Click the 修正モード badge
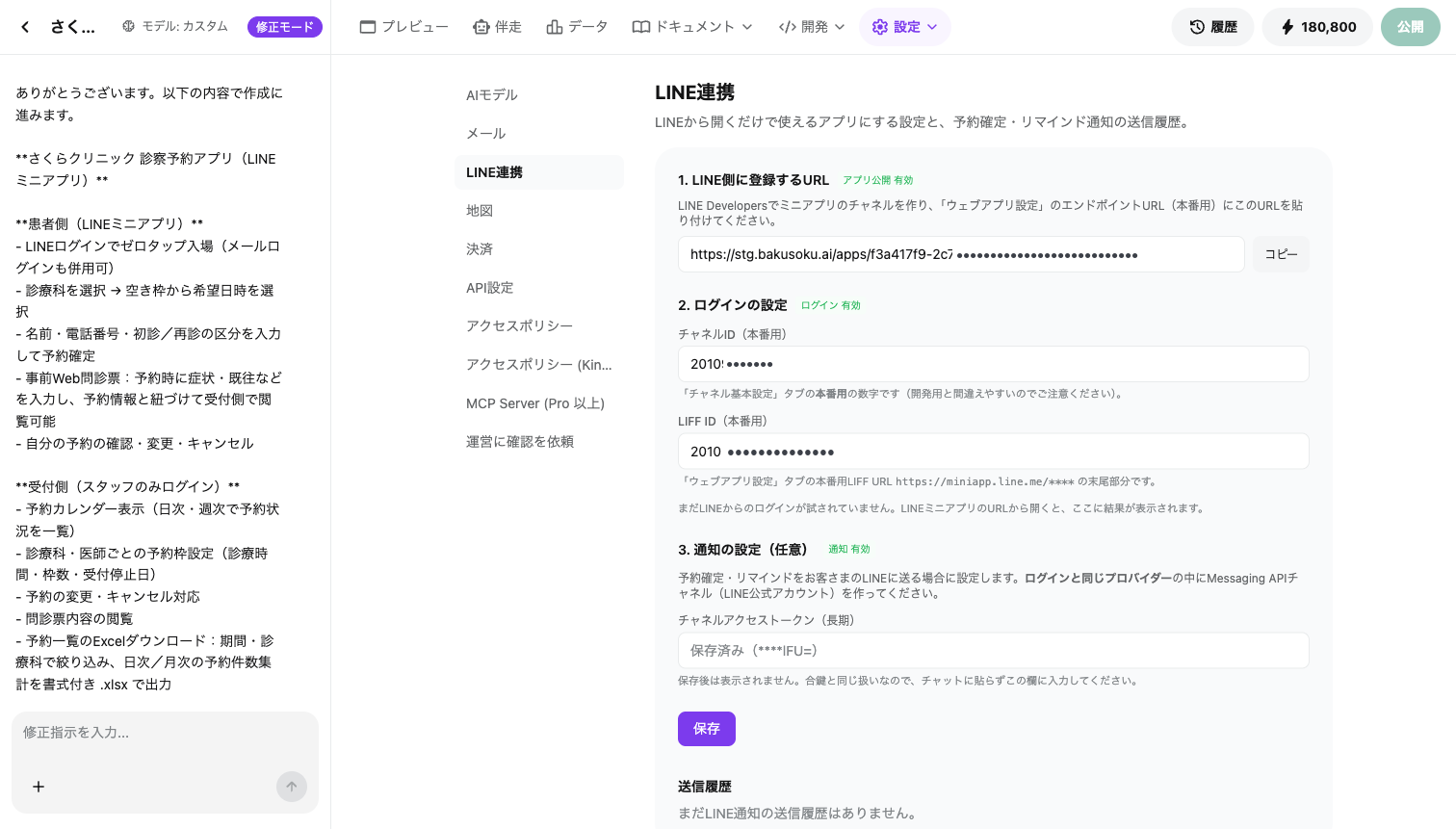Screen dimensions: 1456x829 (x=285, y=27)
